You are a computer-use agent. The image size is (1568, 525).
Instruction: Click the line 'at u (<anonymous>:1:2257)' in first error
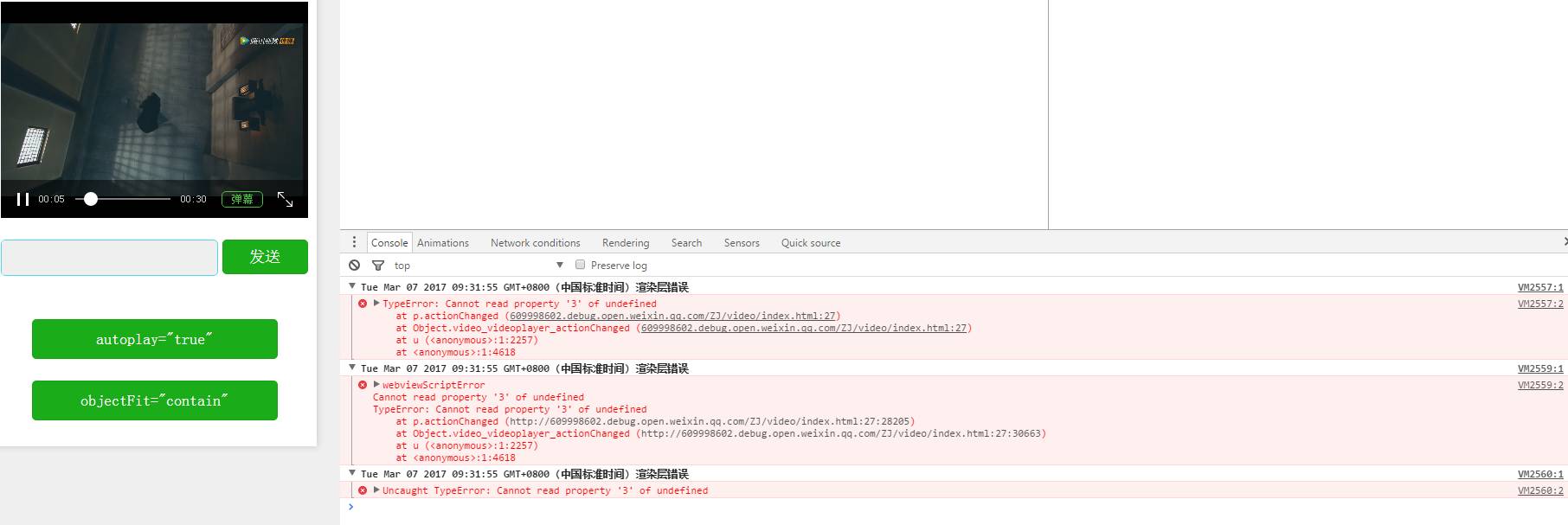coord(466,340)
